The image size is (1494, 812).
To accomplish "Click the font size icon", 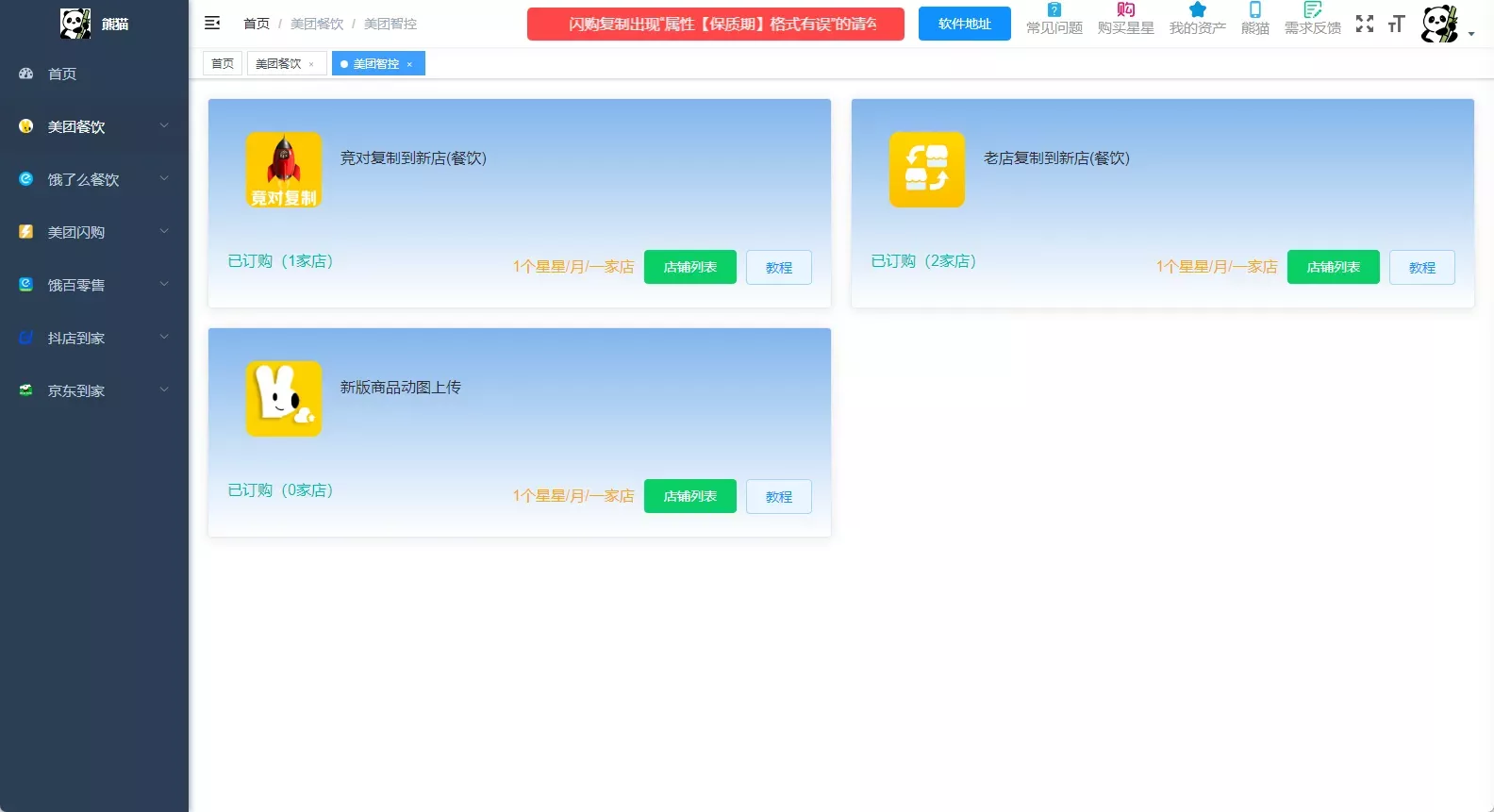I will coord(1397,24).
